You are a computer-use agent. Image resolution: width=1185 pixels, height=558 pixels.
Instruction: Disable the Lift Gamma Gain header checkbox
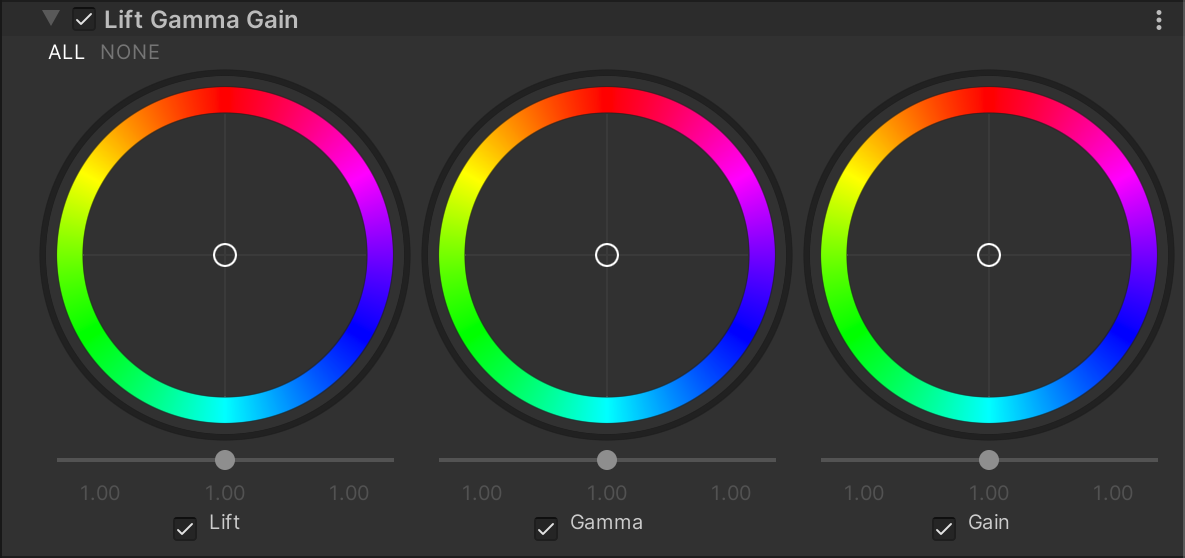(84, 20)
